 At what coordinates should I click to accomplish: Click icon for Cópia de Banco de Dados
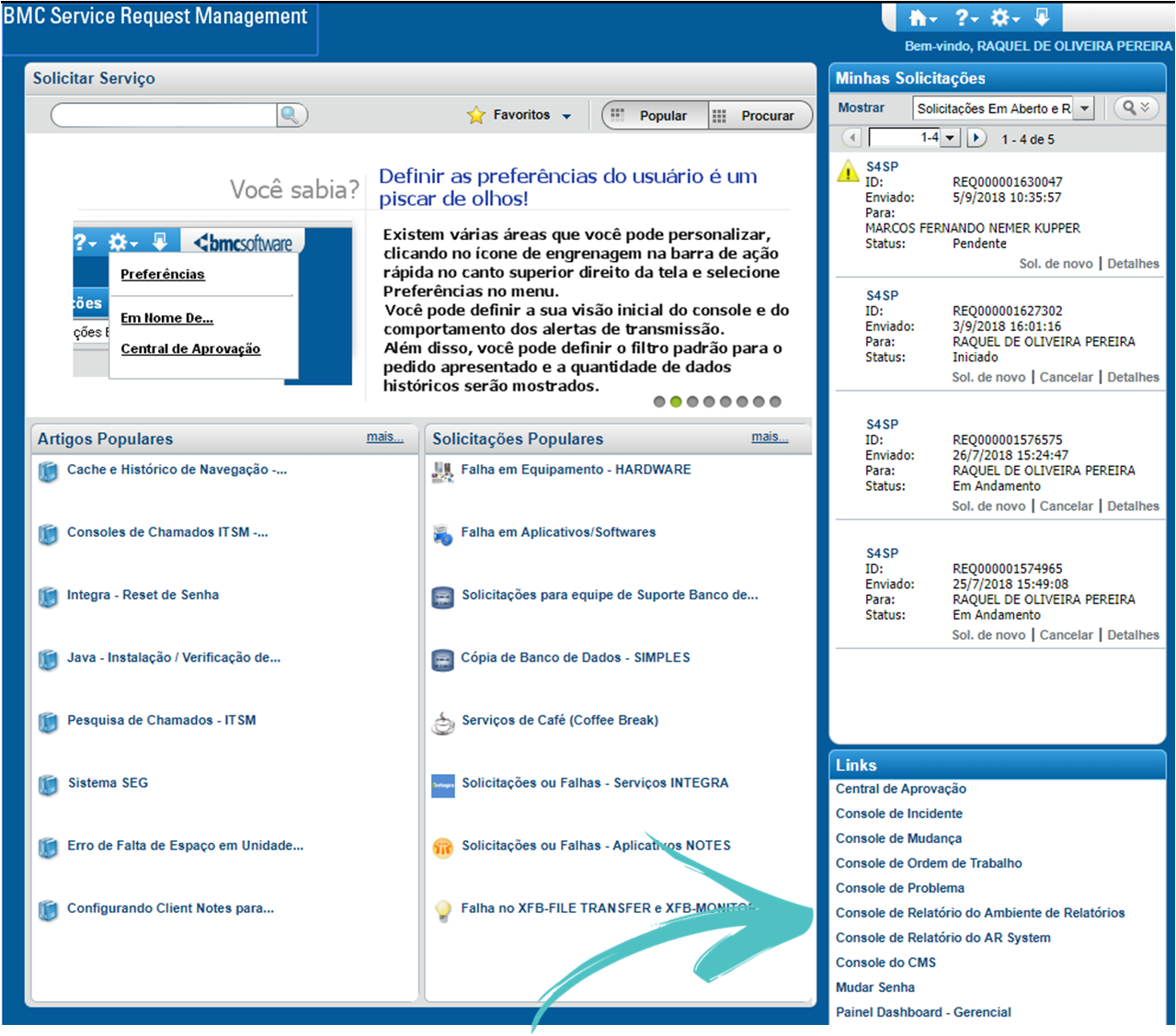443,660
